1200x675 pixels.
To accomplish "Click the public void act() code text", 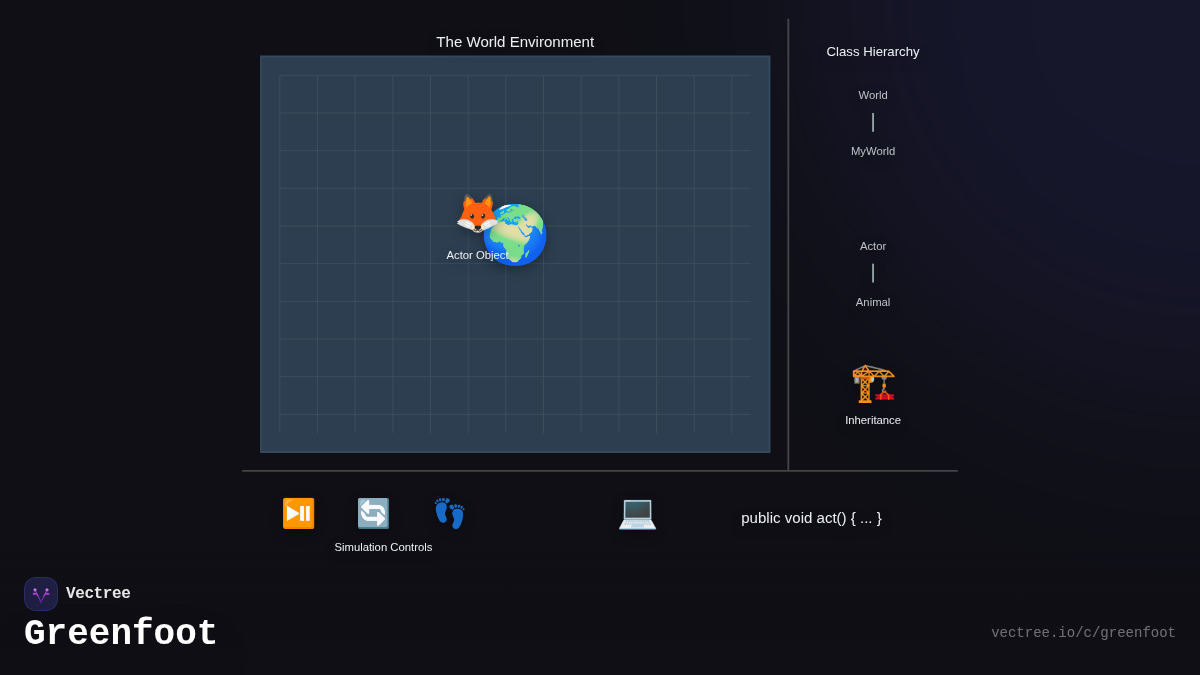I will point(811,518).
